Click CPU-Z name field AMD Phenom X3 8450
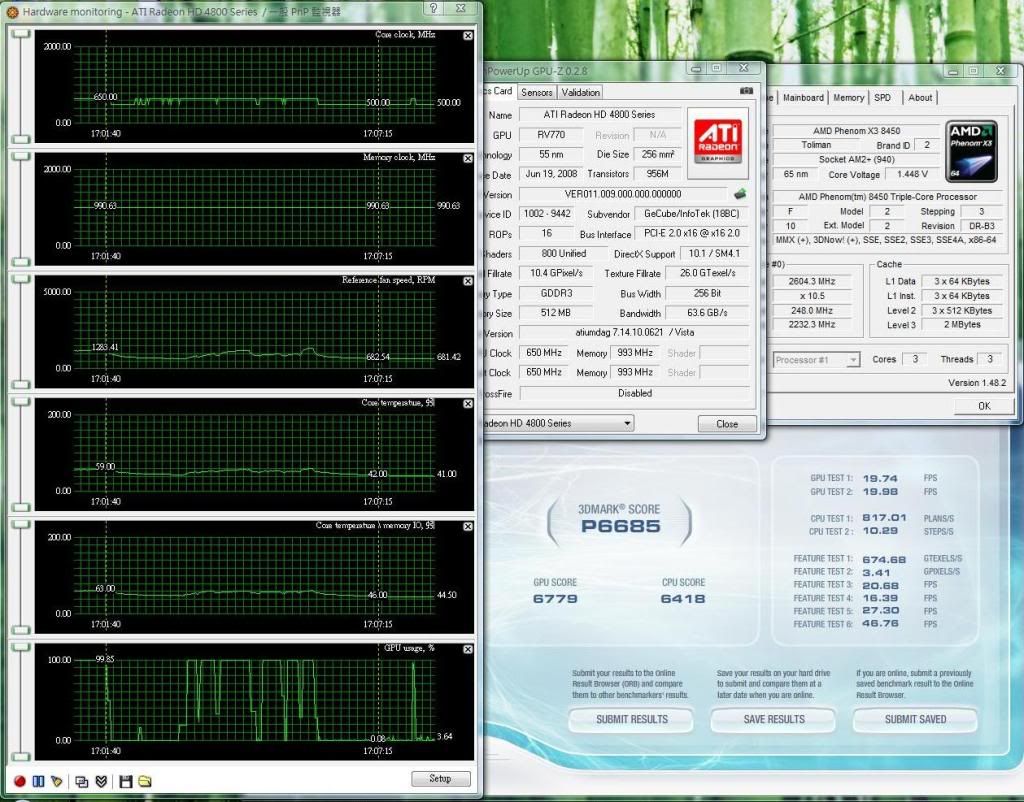 coord(856,131)
